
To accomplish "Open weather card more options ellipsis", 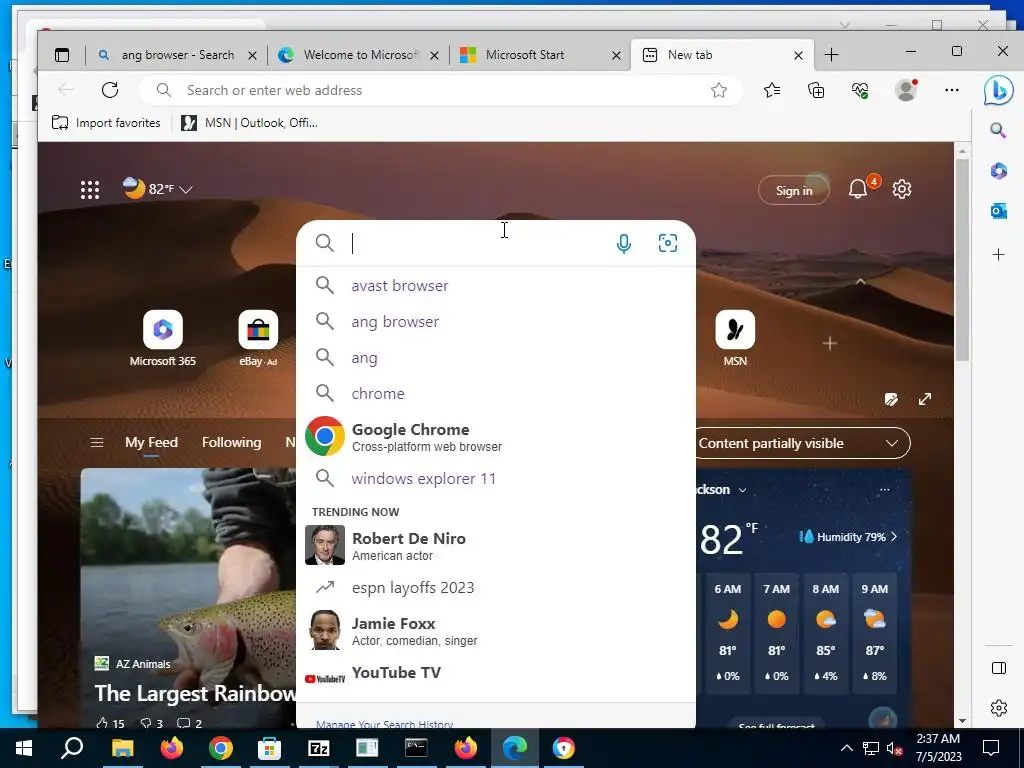I will 884,490.
